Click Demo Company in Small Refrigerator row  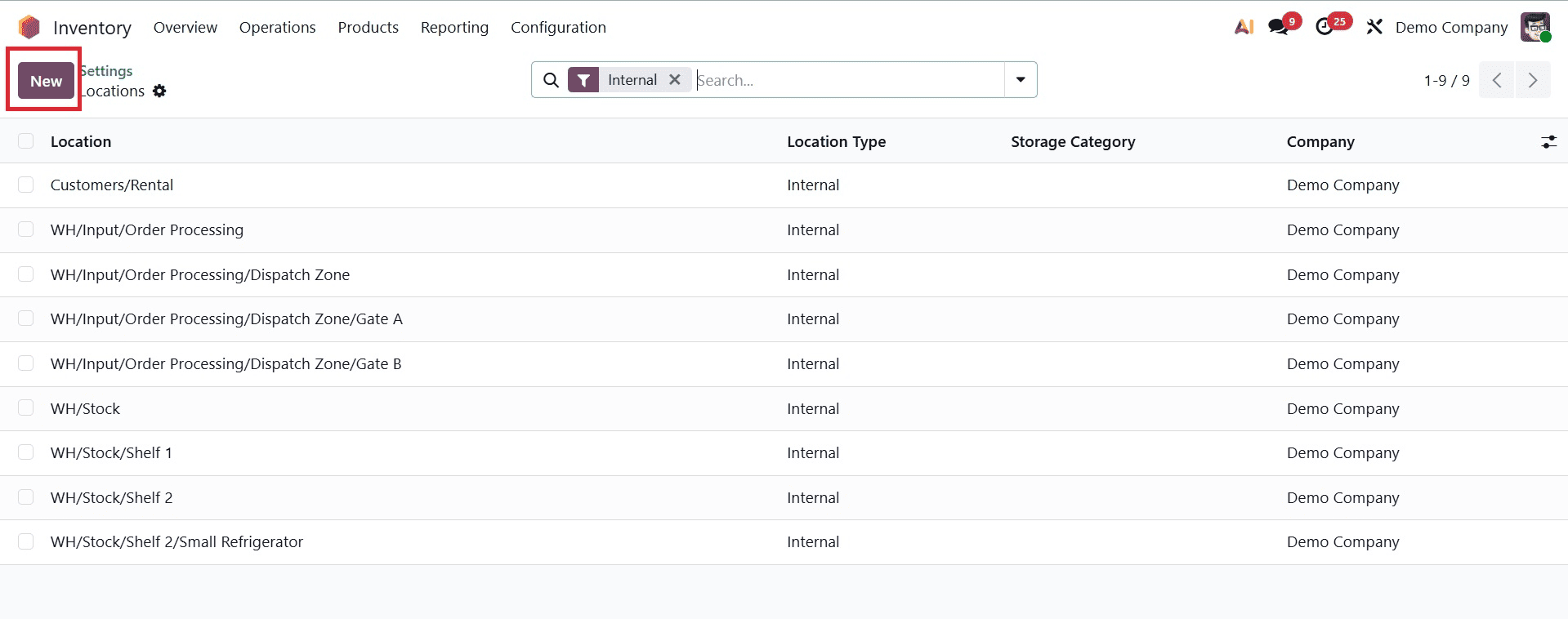(1342, 541)
